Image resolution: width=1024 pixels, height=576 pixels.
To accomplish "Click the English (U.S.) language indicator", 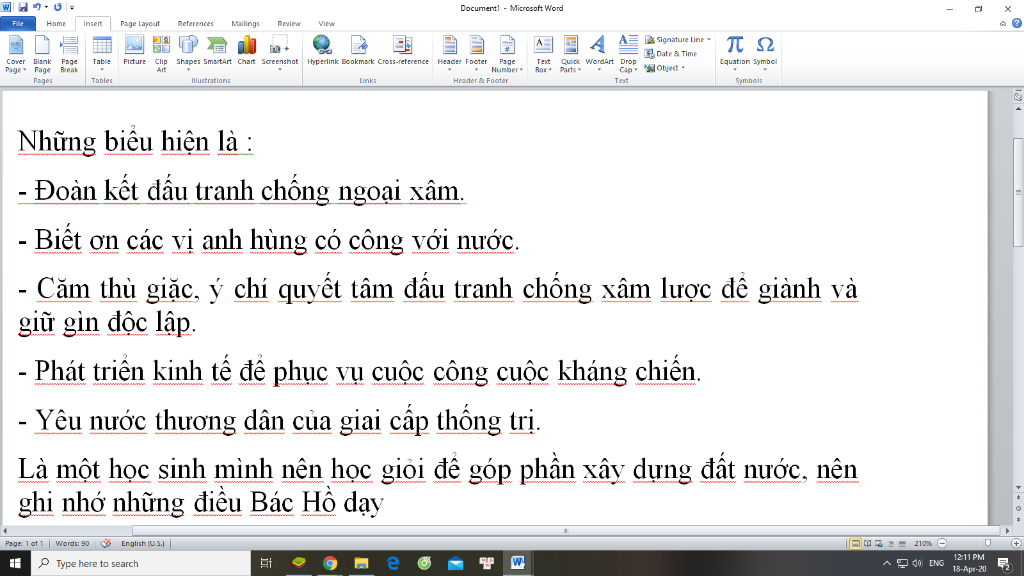I will (x=143, y=543).
